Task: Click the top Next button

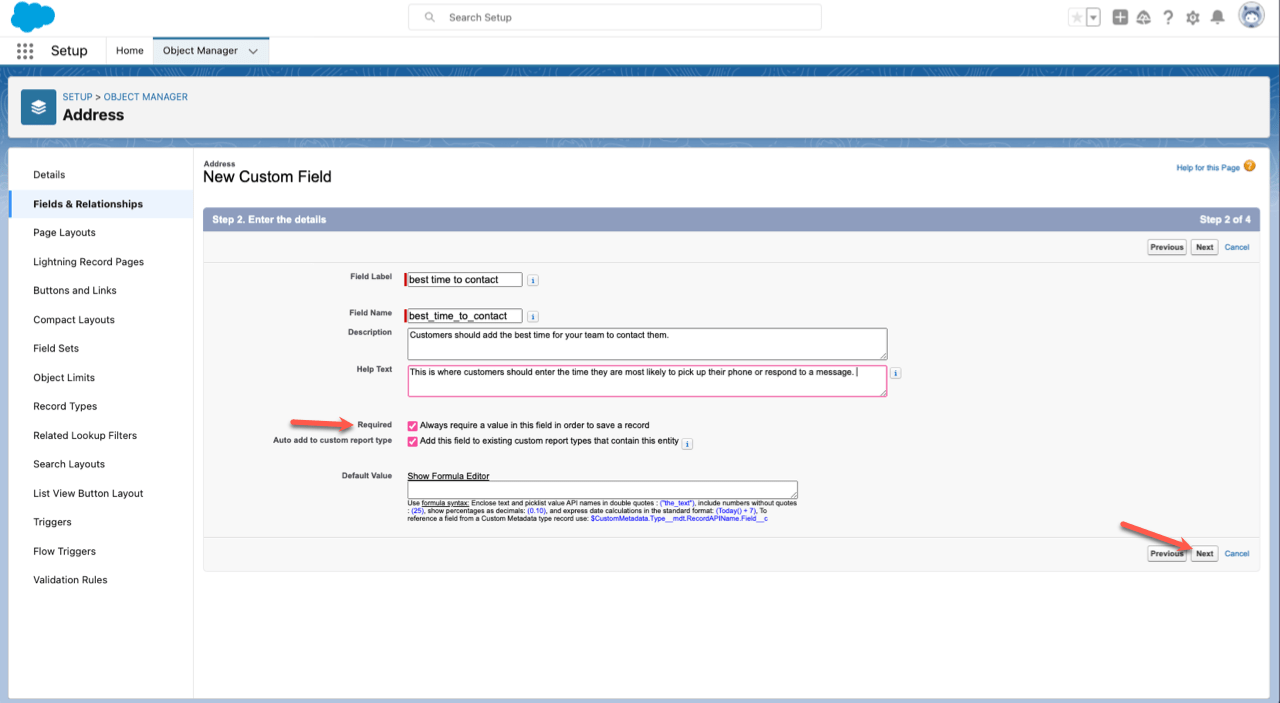Action: pyautogui.click(x=1205, y=247)
